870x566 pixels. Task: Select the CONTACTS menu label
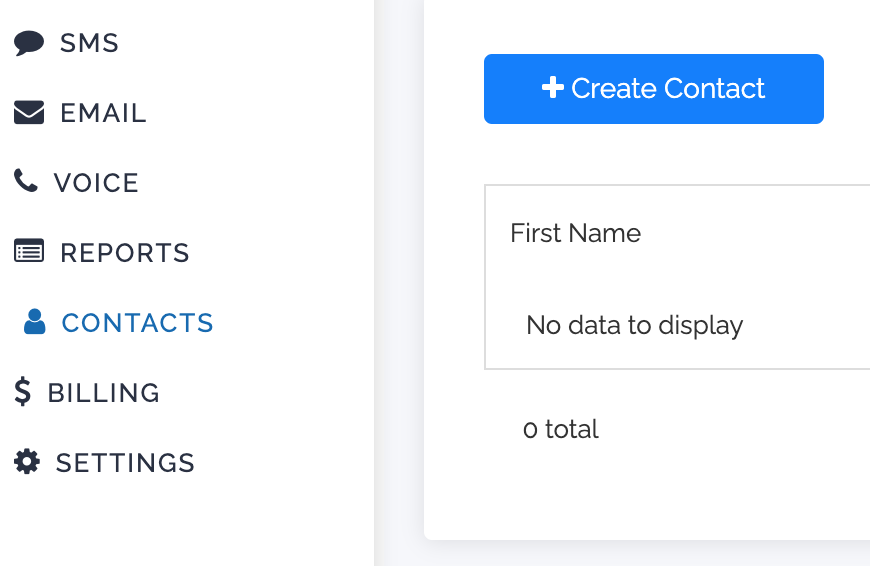click(x=138, y=323)
